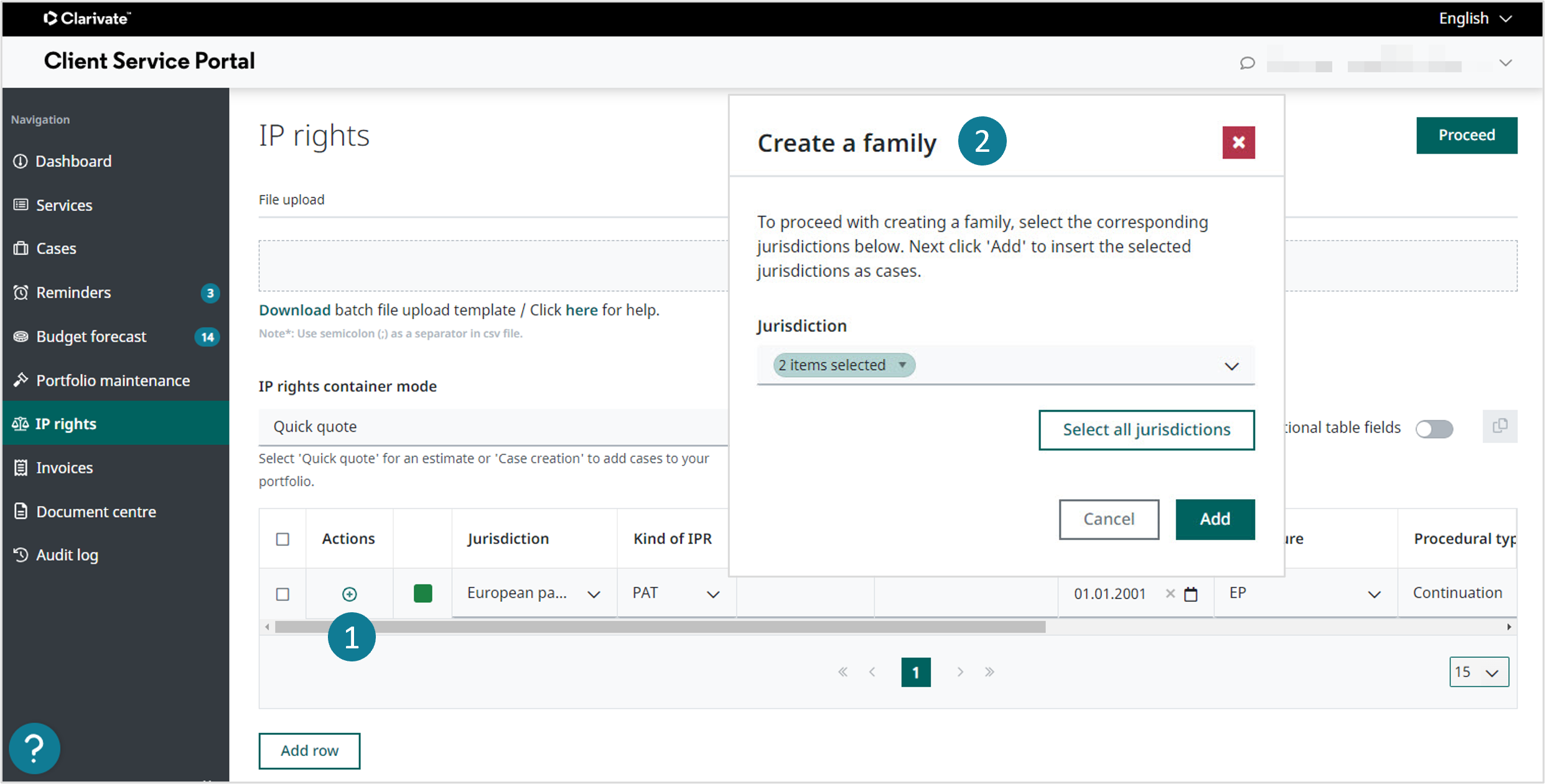
Task: Click the horizontal table scrollbar thumb
Action: (x=660, y=627)
